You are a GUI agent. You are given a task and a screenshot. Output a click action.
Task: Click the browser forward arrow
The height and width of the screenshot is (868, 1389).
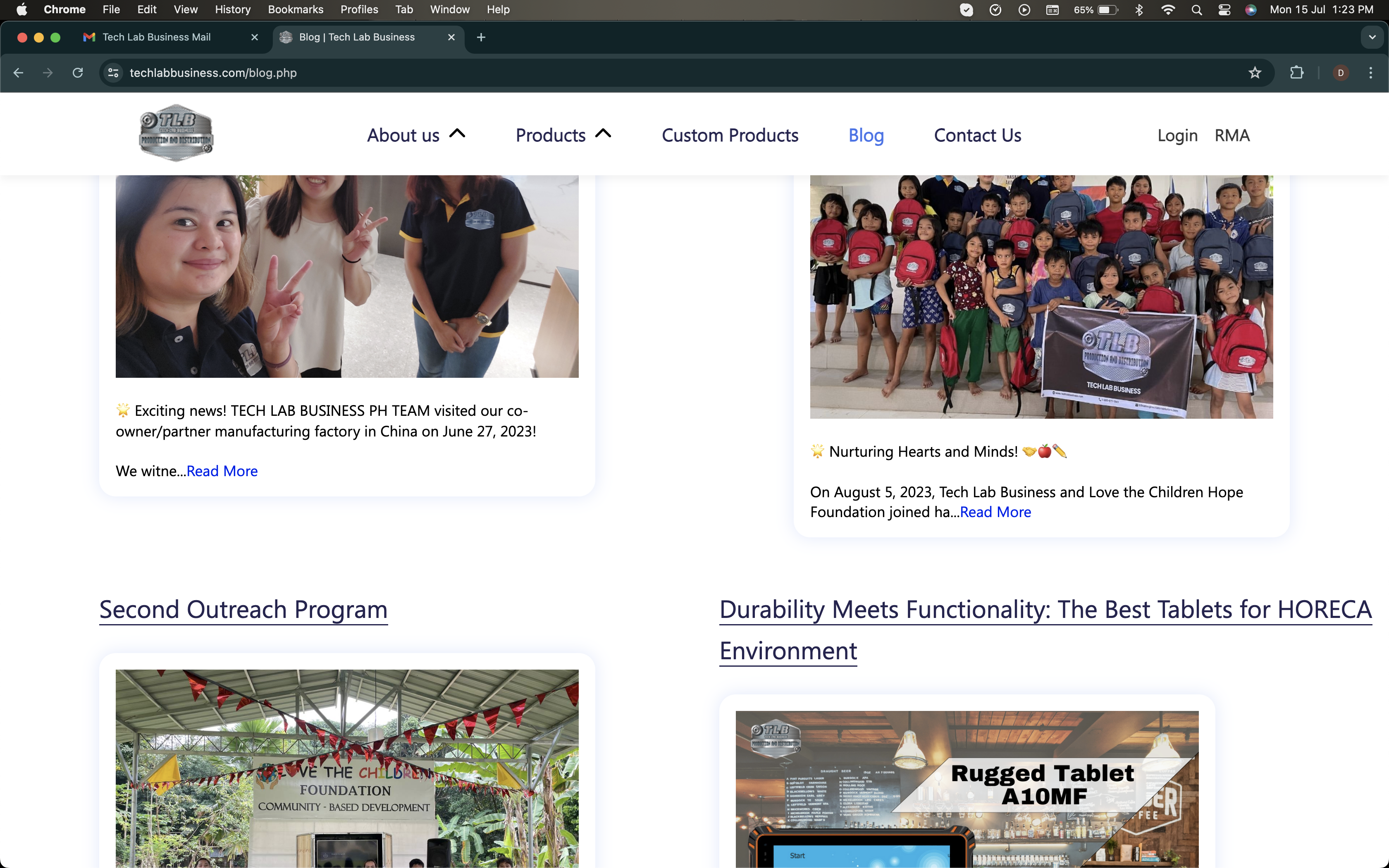(48, 73)
